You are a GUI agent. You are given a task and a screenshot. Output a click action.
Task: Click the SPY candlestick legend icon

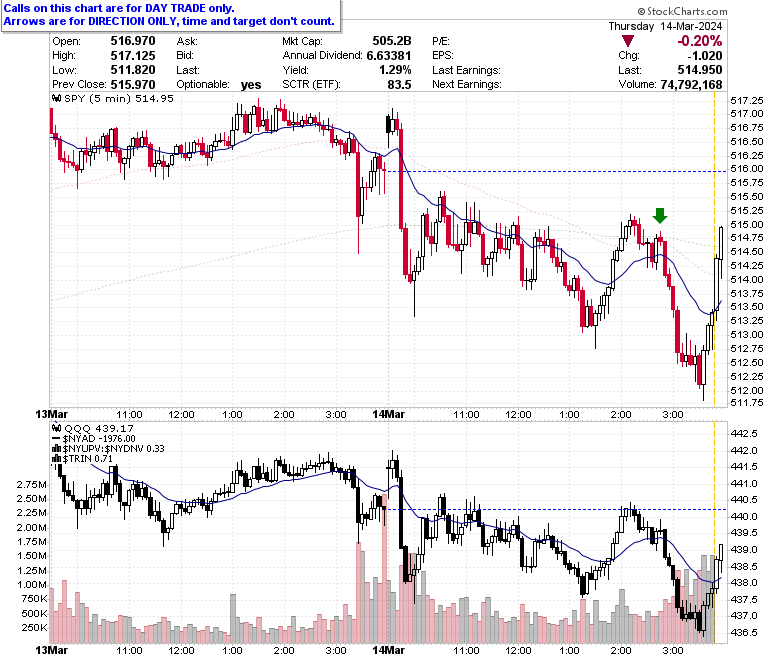56,98
